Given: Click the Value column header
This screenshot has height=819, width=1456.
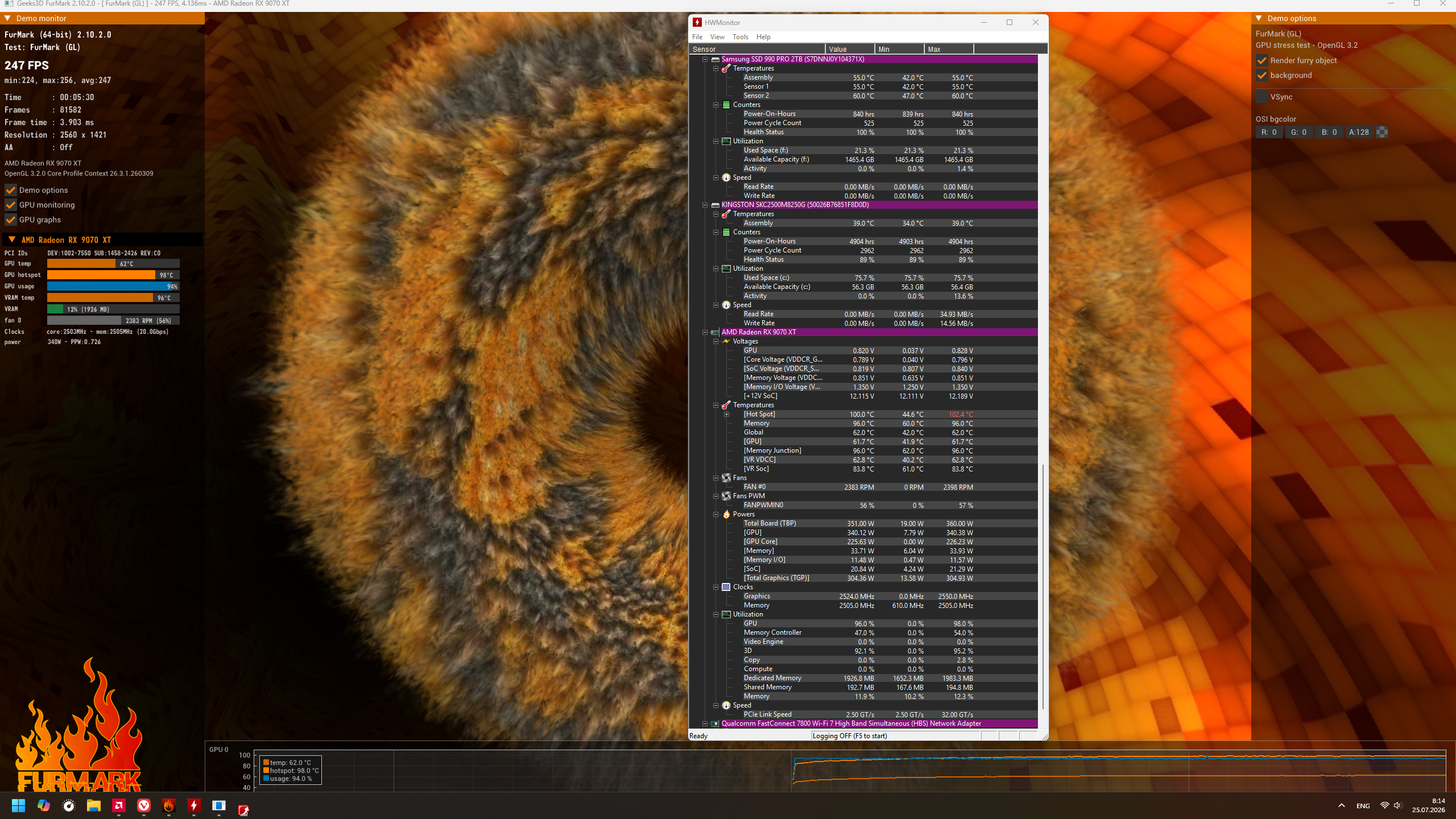Looking at the screenshot, I should [x=850, y=49].
